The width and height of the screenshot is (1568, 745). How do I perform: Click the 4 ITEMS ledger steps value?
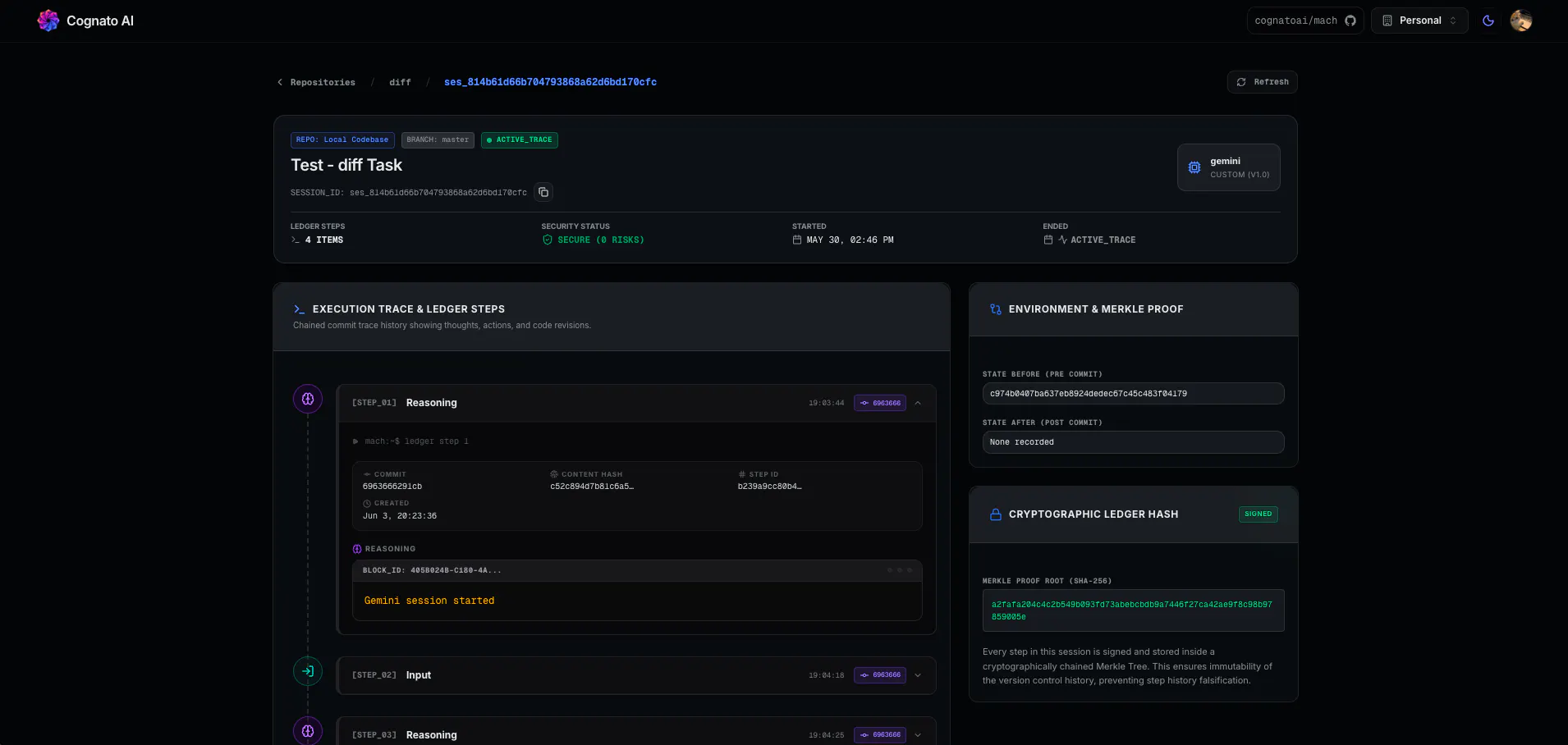[x=324, y=240]
